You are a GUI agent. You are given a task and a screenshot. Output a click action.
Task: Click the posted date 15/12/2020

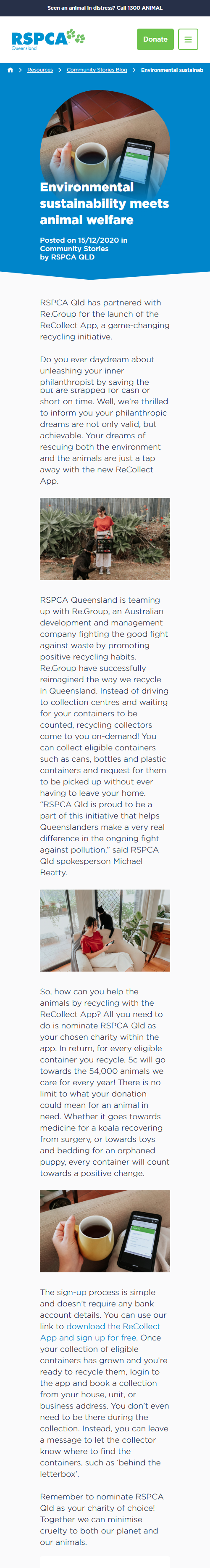99,240
